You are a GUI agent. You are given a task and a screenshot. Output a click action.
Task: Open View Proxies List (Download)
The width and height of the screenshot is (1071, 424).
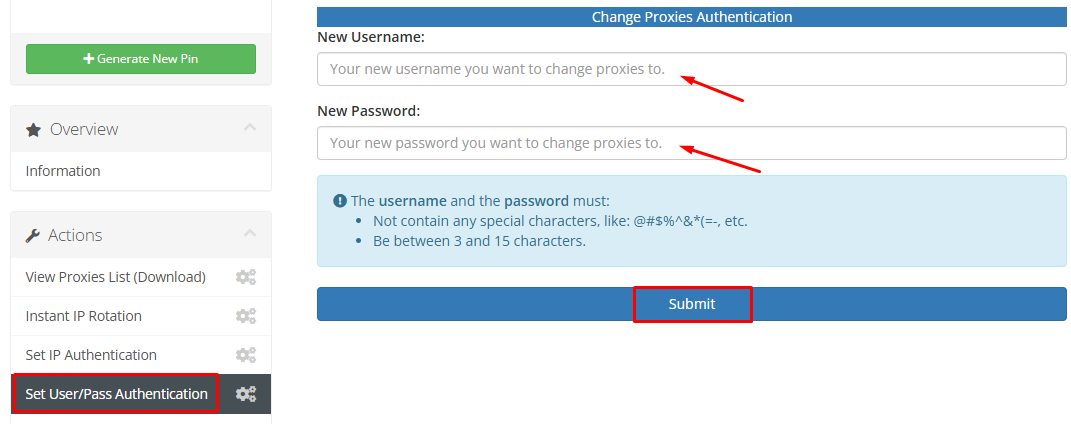(x=115, y=277)
